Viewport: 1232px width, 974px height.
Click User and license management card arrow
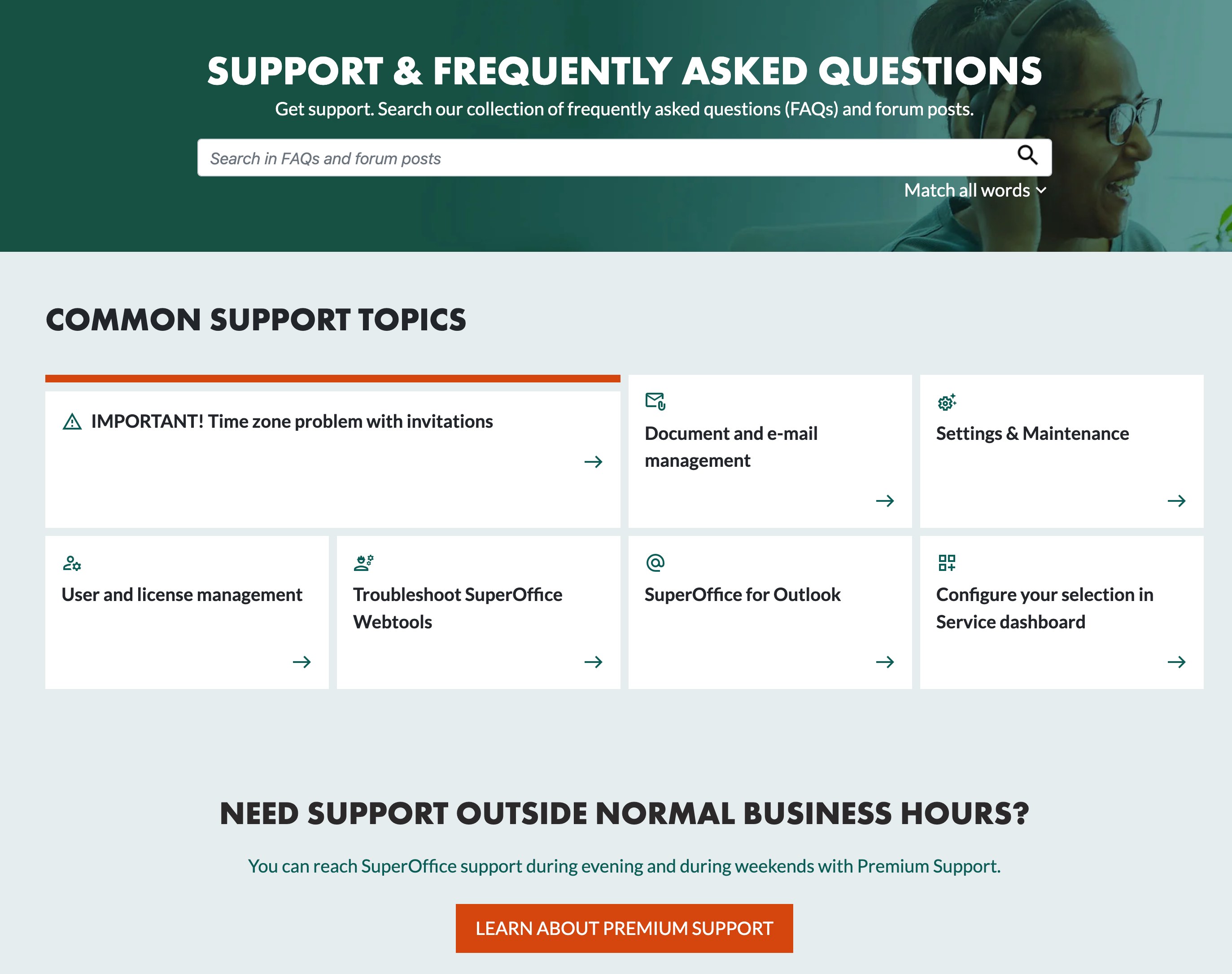pos(301,661)
